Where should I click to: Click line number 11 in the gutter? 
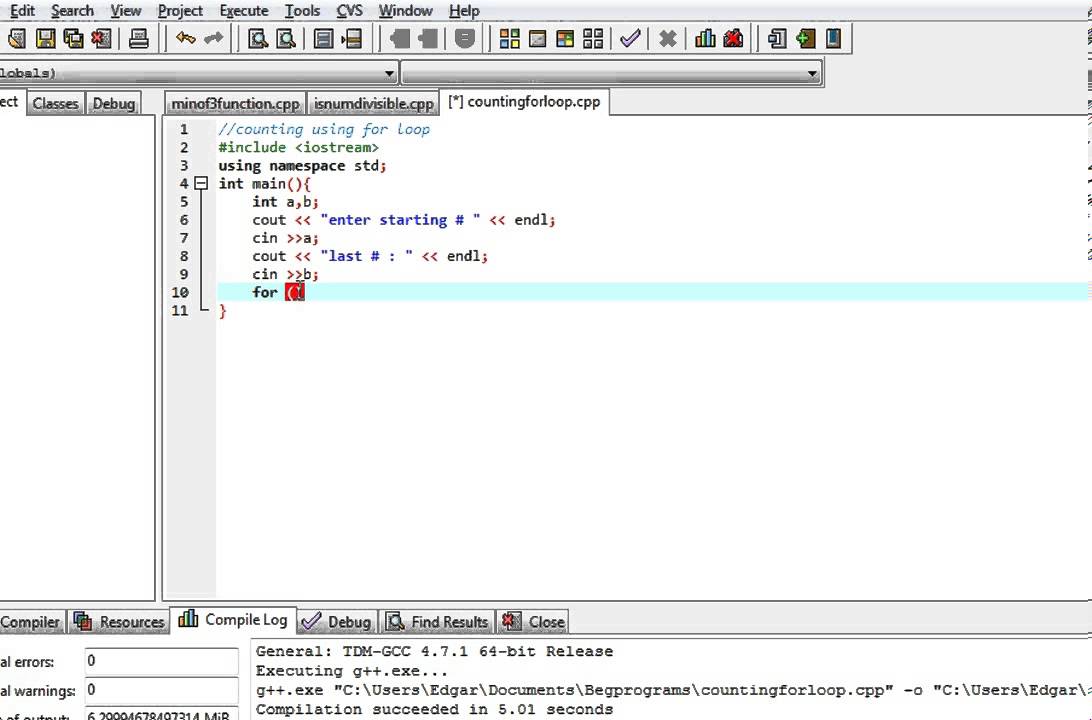[x=180, y=311]
